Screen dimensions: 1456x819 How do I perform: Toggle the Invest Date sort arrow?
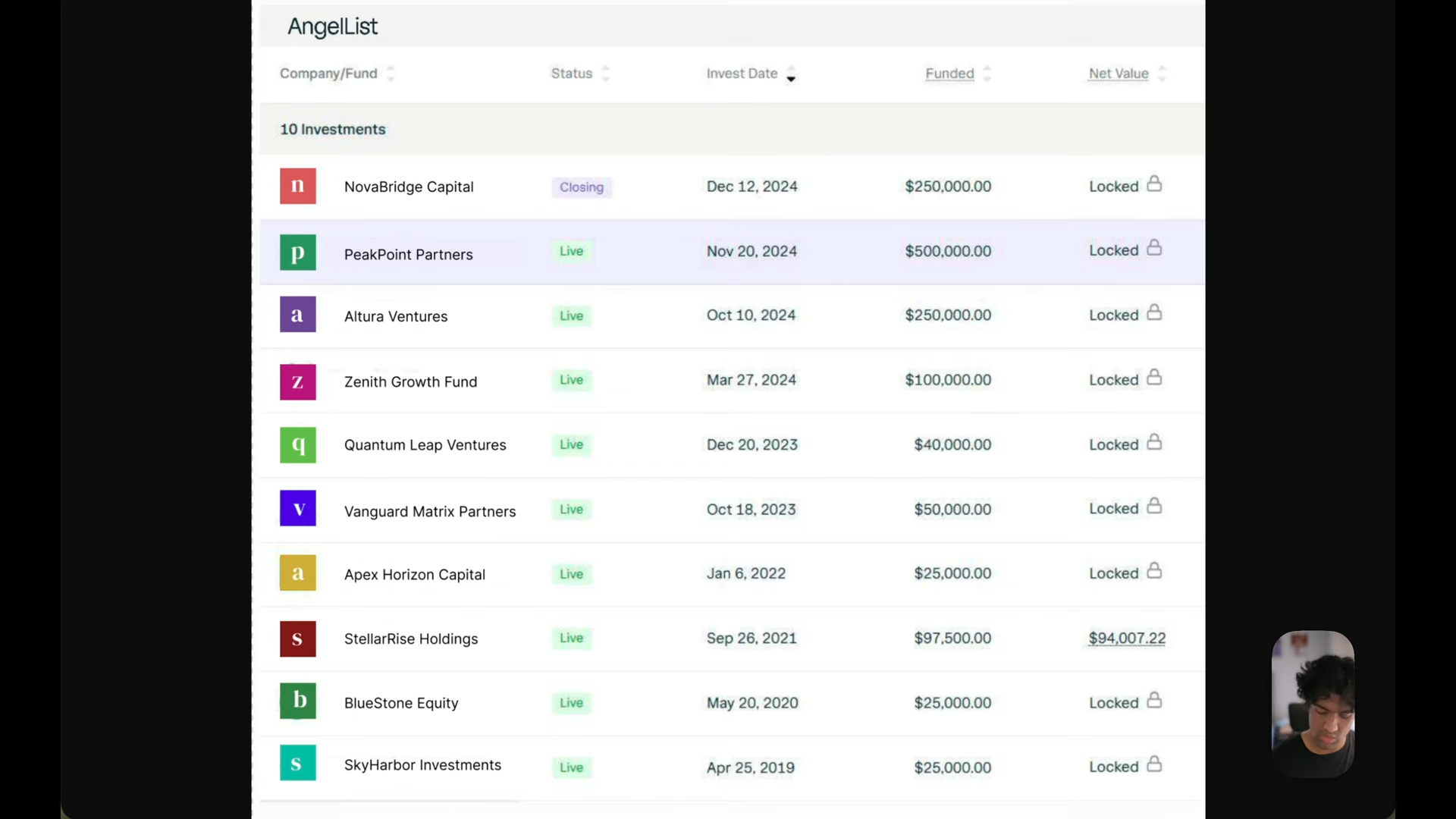pyautogui.click(x=791, y=74)
